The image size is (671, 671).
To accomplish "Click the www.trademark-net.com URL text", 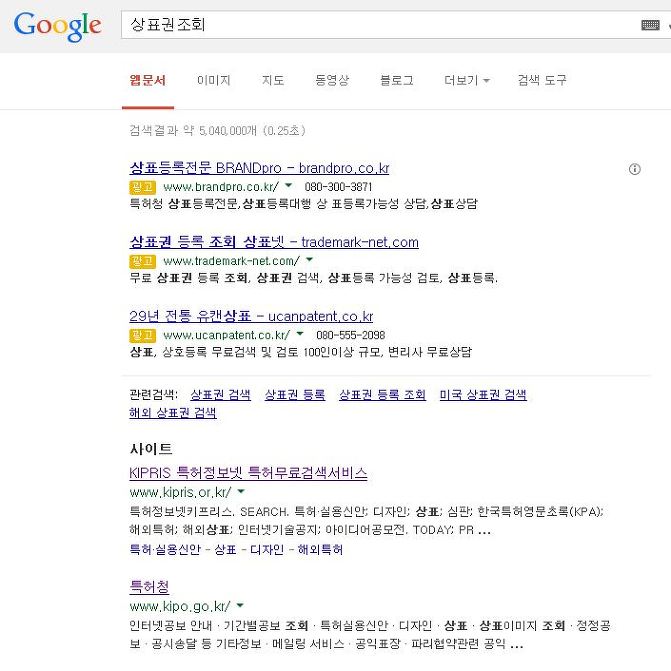I will [232, 261].
